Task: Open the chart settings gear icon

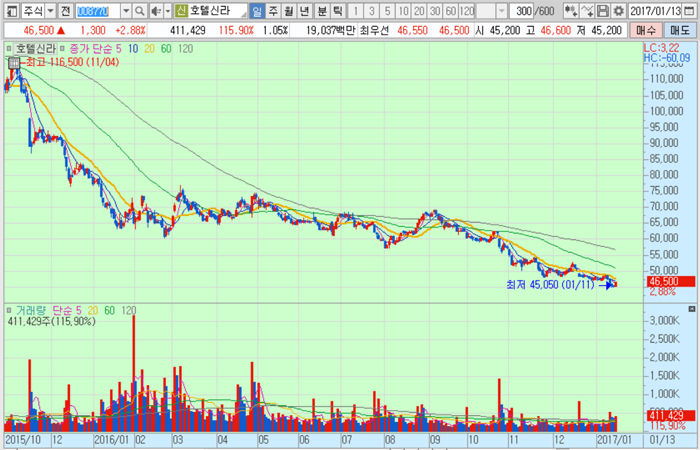Action: pyautogui.click(x=619, y=11)
